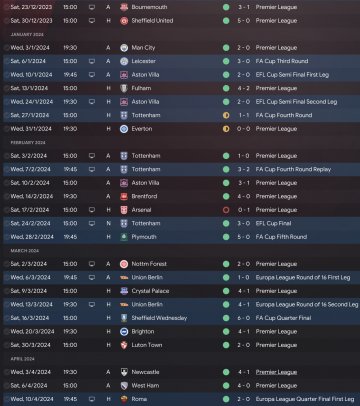The height and width of the screenshot is (406, 360).
Task: Click the Union Berlin badge on 6/3/2024 row
Action: tap(124, 277)
